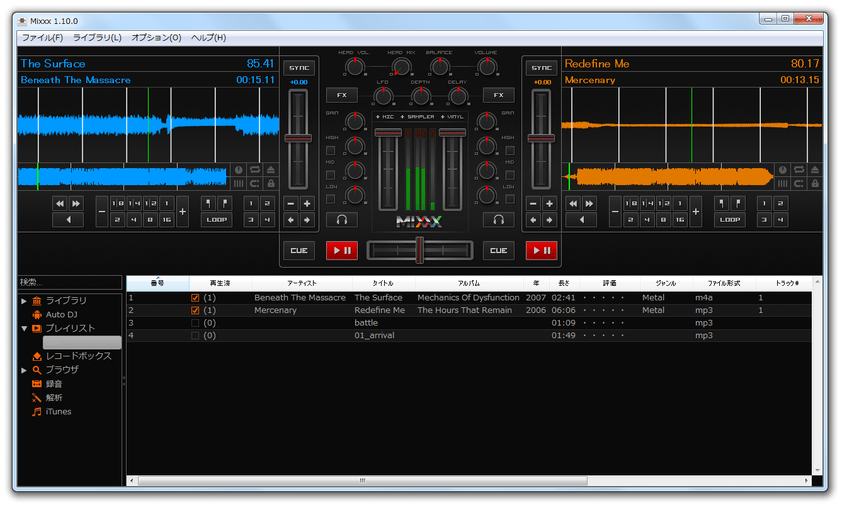The height and width of the screenshot is (505, 842).
Task: Toggle right channel HIGH kill box
Action: (x=510, y=150)
